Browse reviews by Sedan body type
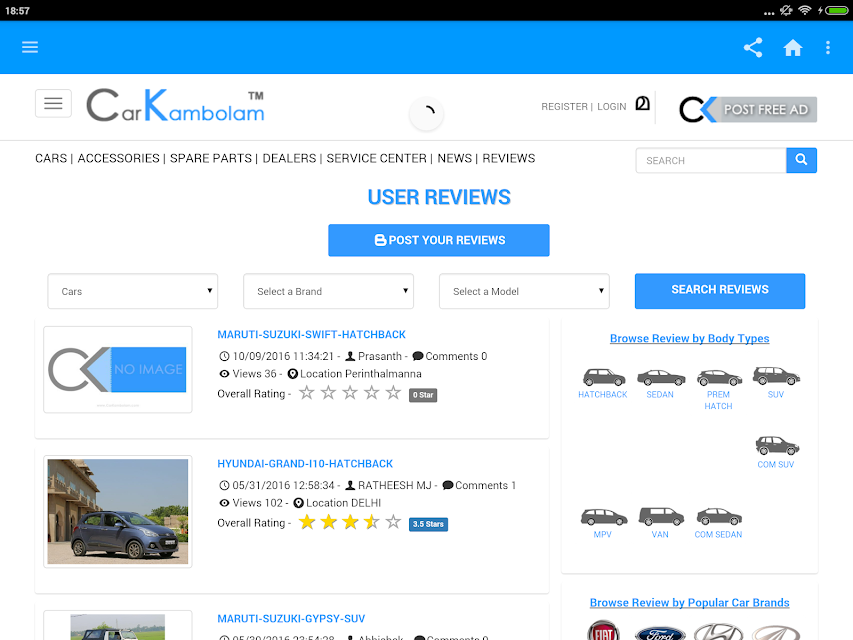853x640 pixels. (x=660, y=383)
